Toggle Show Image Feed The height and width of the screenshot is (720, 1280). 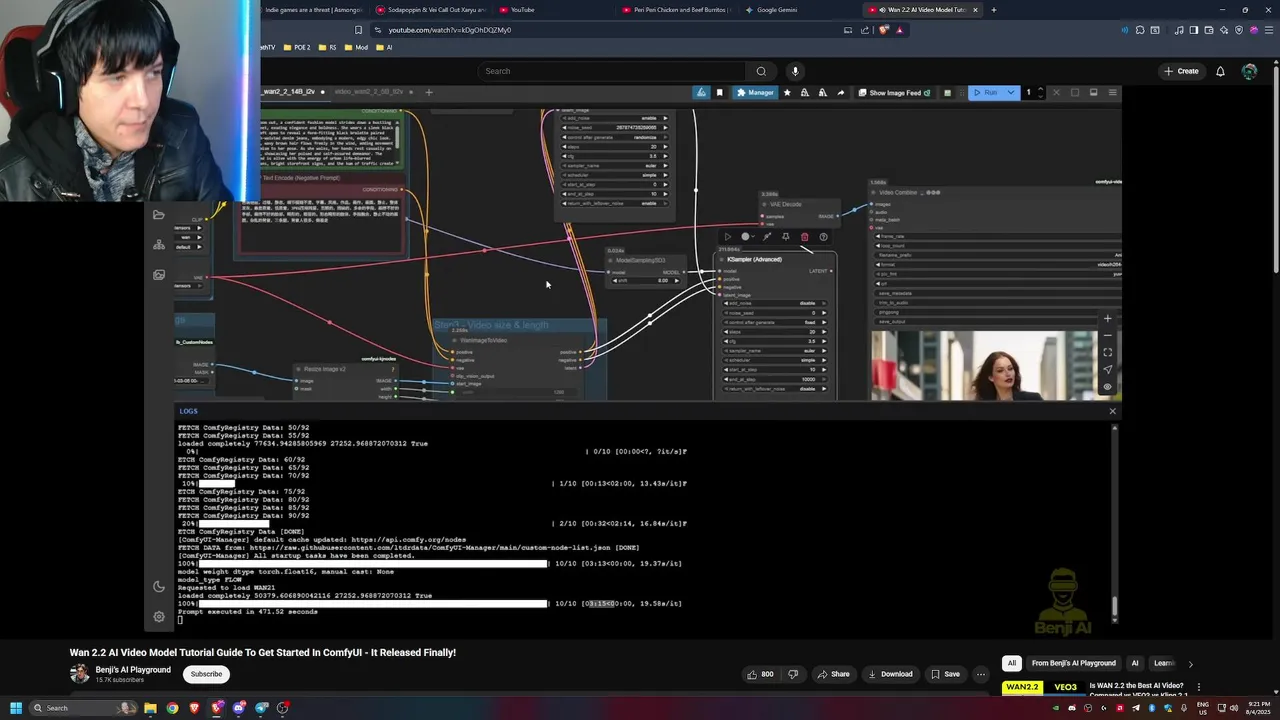tap(894, 93)
